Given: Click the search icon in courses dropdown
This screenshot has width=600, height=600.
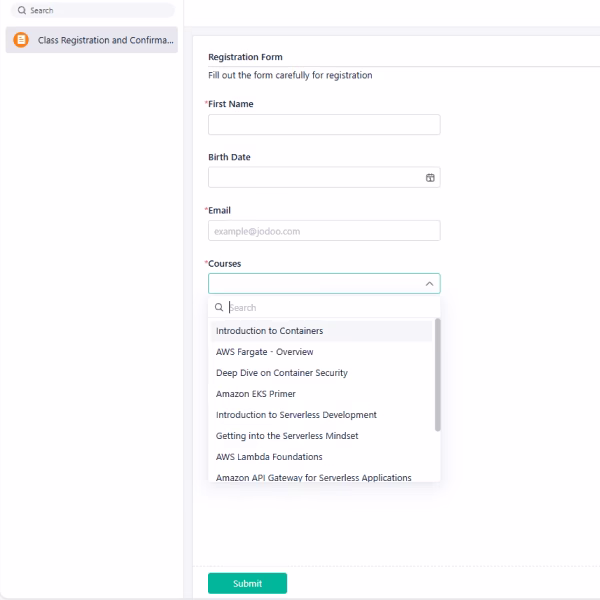Looking at the screenshot, I should point(219,308).
